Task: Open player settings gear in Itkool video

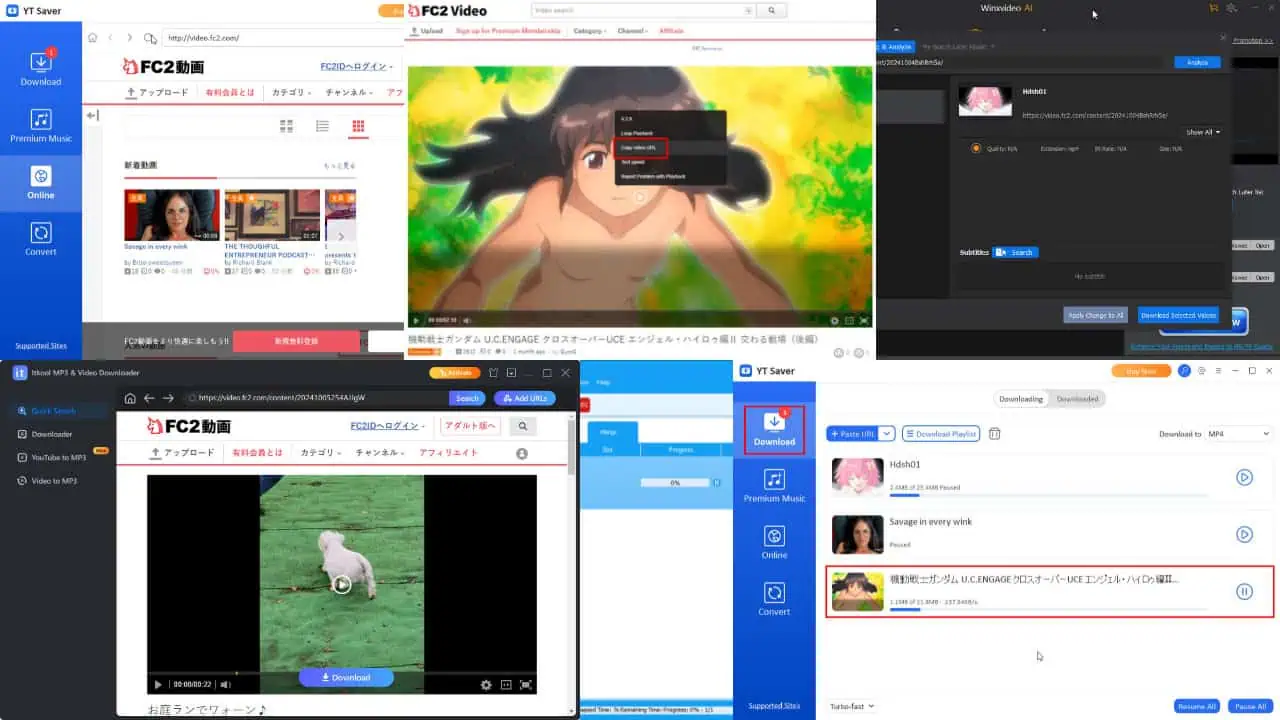Action: tap(486, 685)
